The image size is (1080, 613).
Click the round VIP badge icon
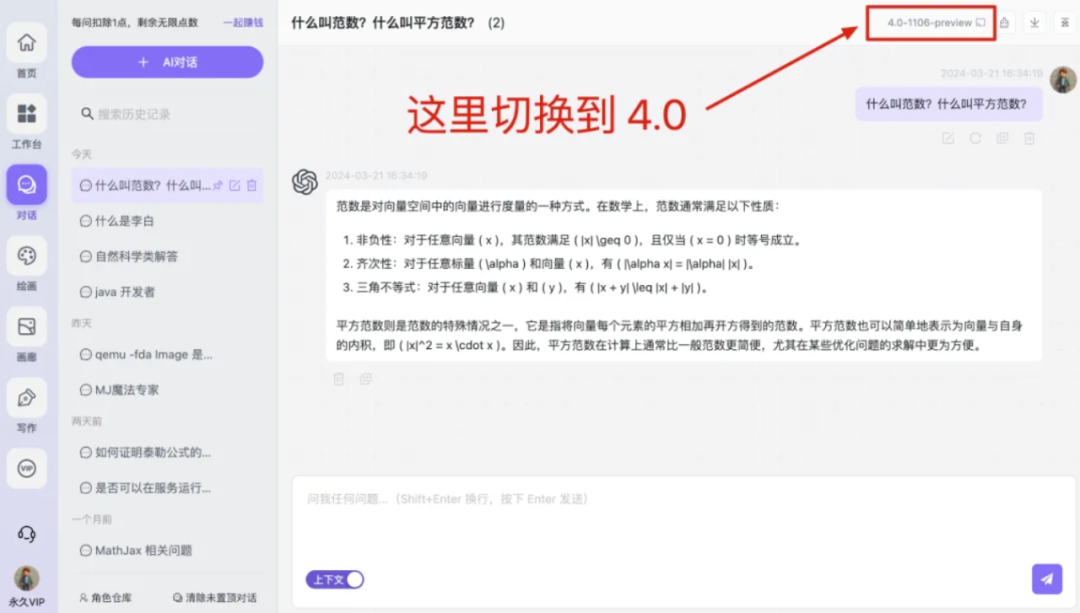click(27, 468)
